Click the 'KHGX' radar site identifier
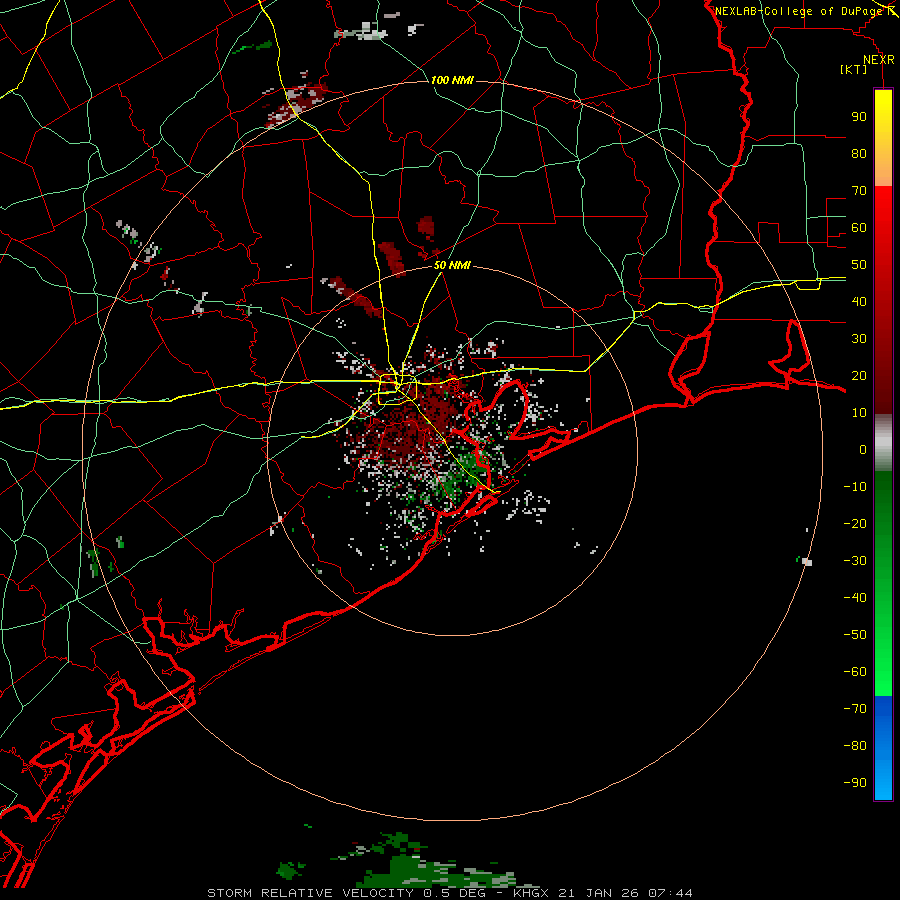 coord(532,893)
